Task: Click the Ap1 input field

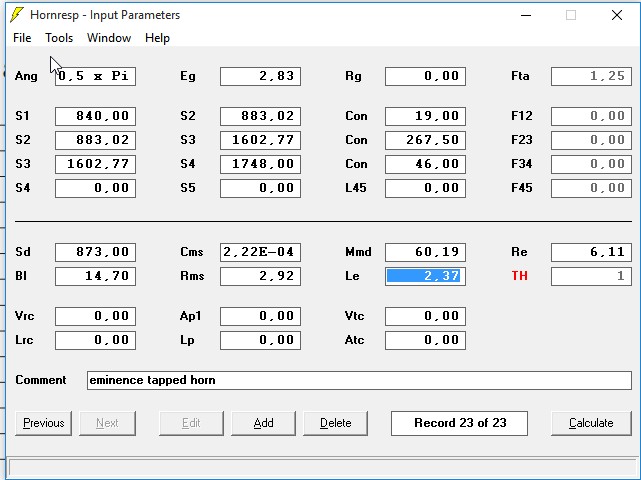Action: click(260, 316)
